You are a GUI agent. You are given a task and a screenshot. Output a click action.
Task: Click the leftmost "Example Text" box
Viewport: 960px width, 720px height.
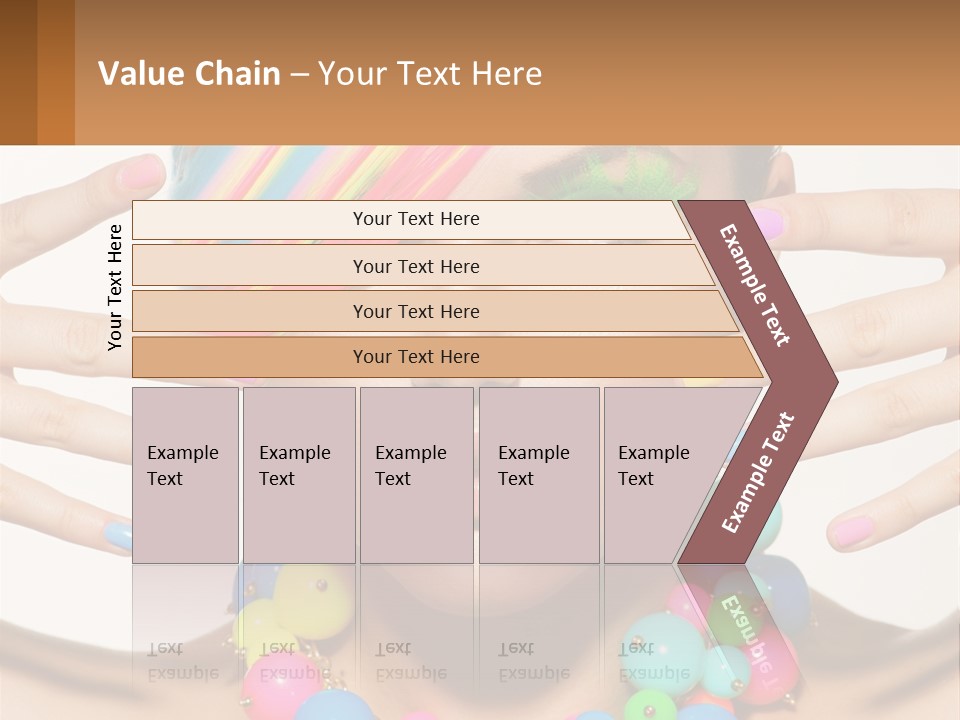point(185,475)
